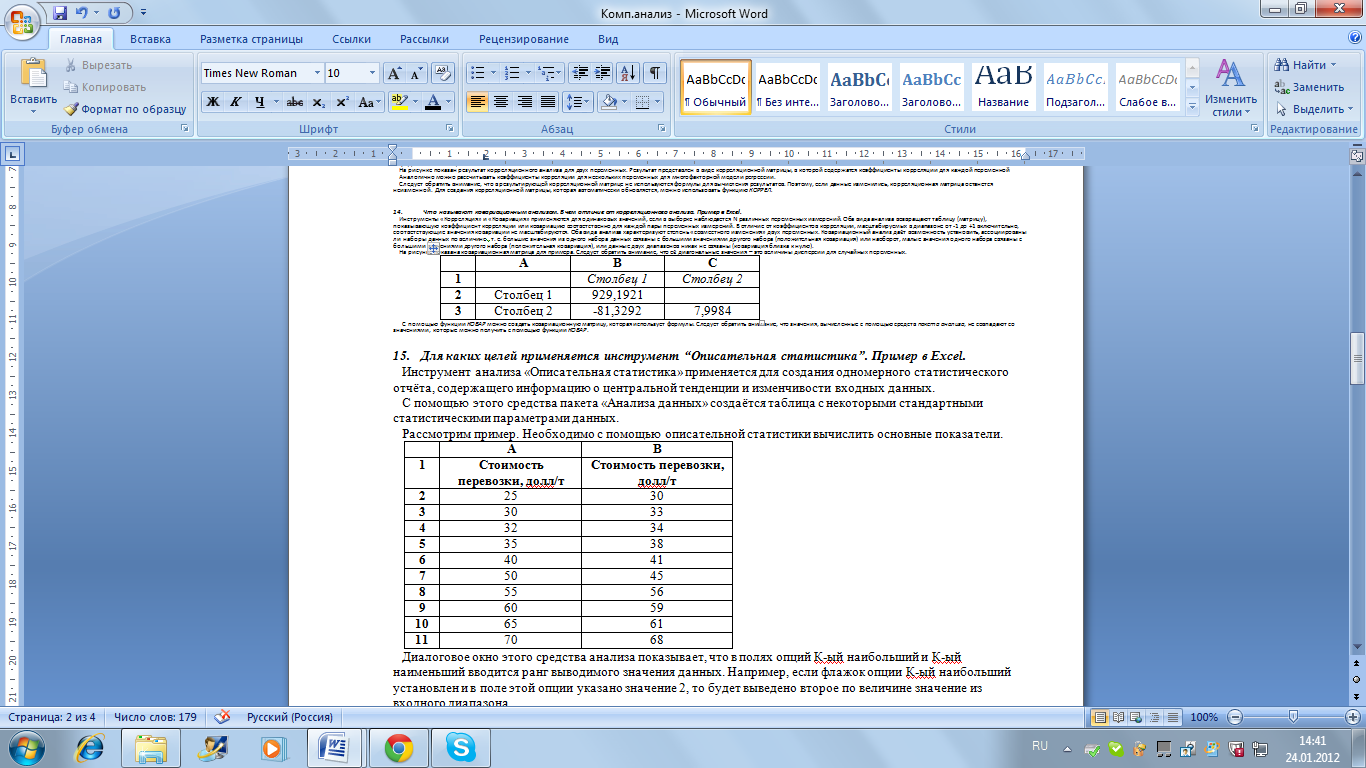The width and height of the screenshot is (1366, 768).
Task: Open Выделить select dropdown
Action: click(x=1314, y=109)
